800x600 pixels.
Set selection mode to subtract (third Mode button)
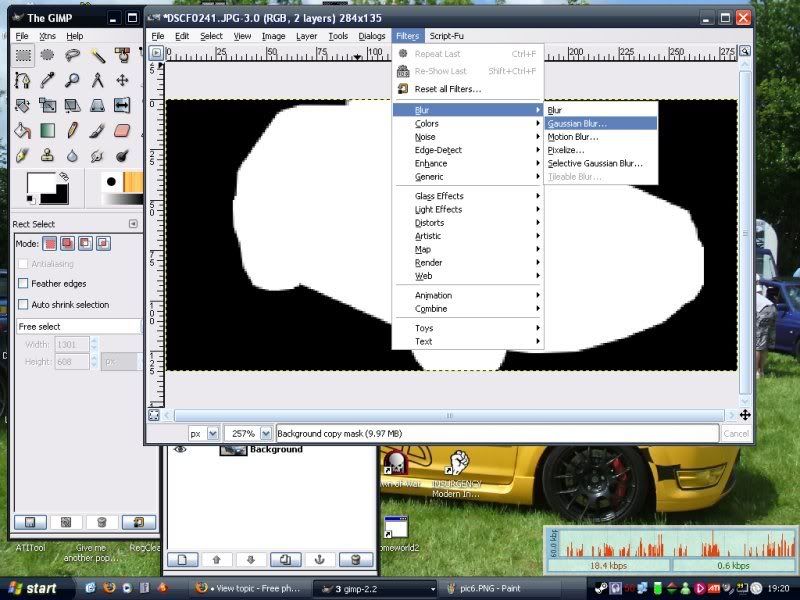tap(85, 243)
